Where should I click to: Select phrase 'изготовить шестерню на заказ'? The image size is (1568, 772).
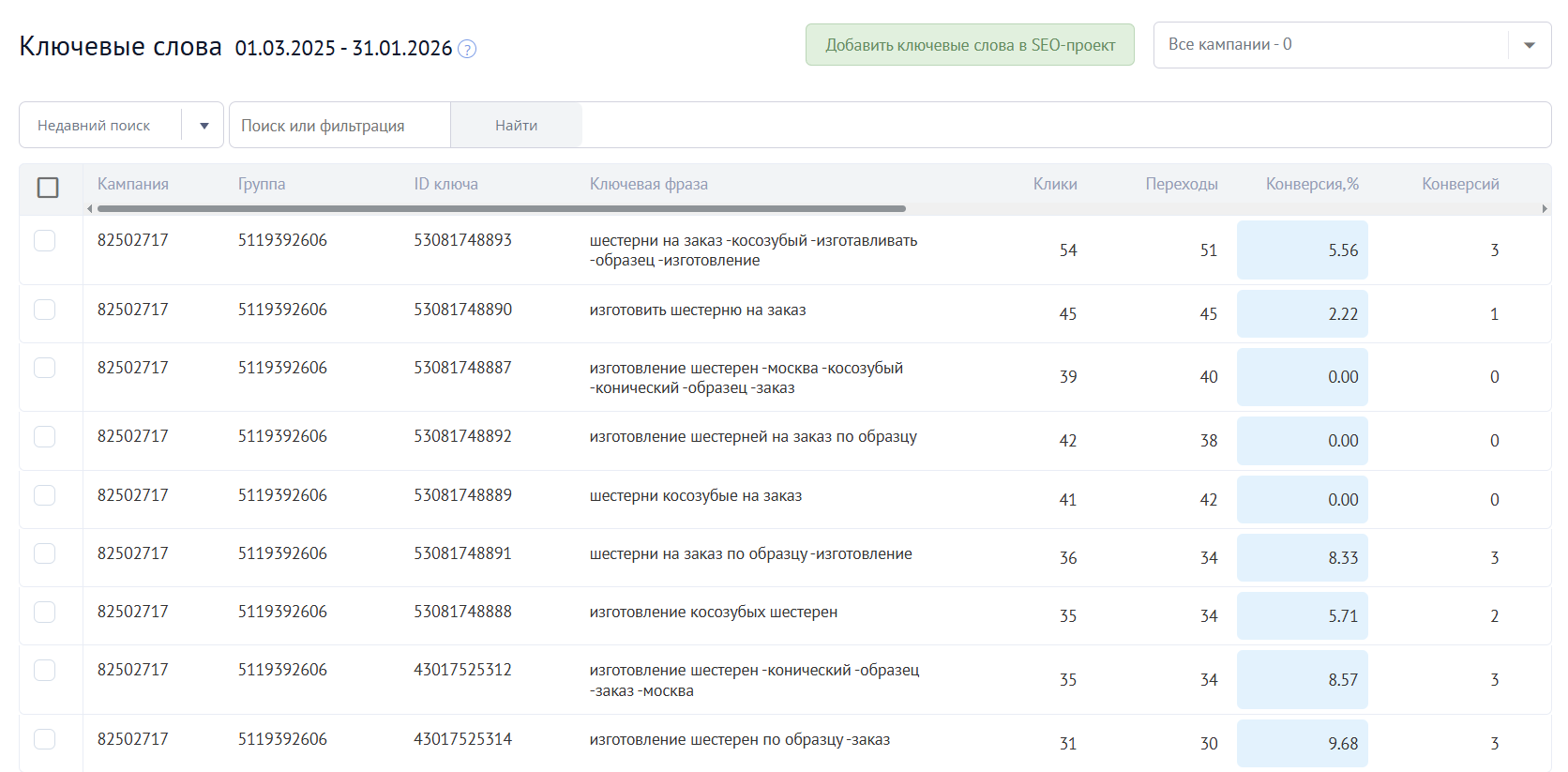tap(698, 310)
